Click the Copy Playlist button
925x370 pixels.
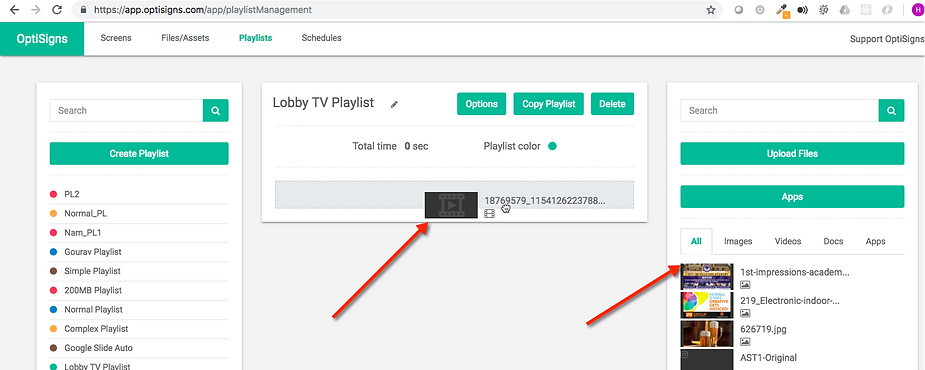pos(549,104)
